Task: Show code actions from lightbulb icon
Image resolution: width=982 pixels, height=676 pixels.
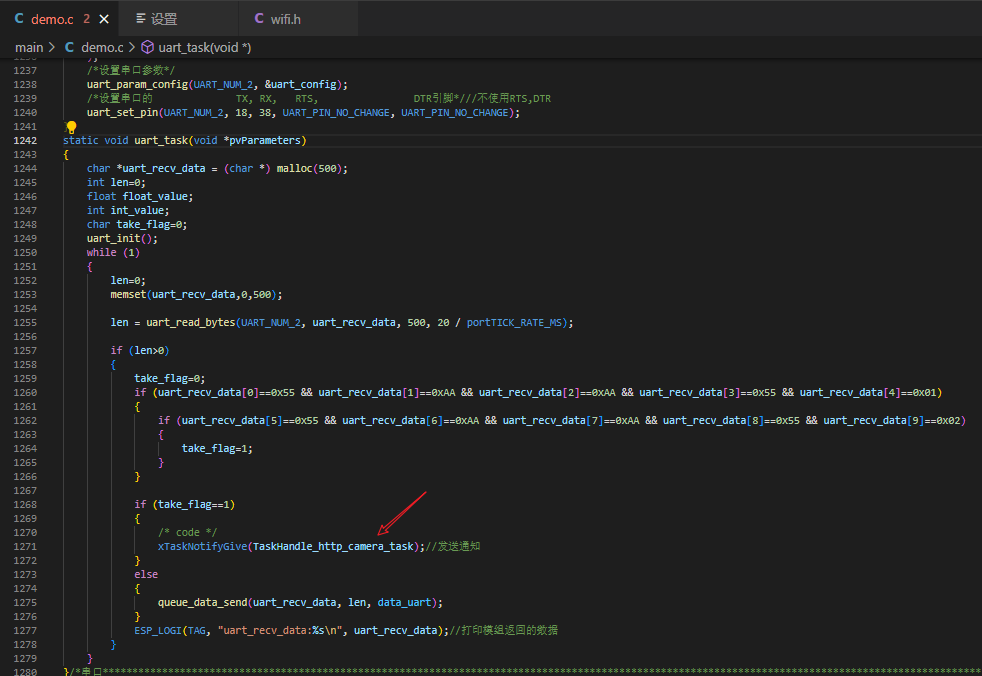Action: click(71, 127)
